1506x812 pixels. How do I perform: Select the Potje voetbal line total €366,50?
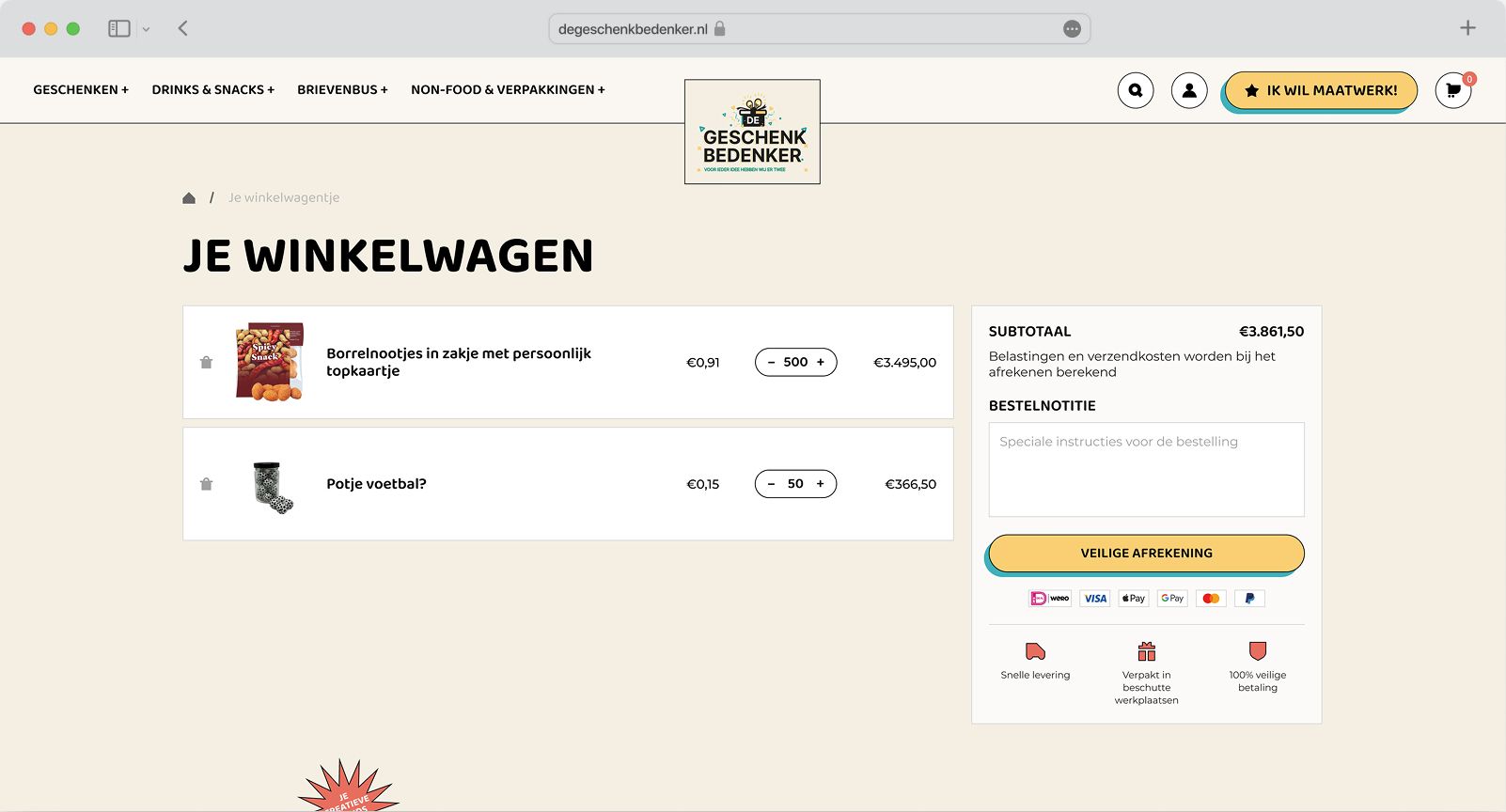pyautogui.click(x=911, y=484)
